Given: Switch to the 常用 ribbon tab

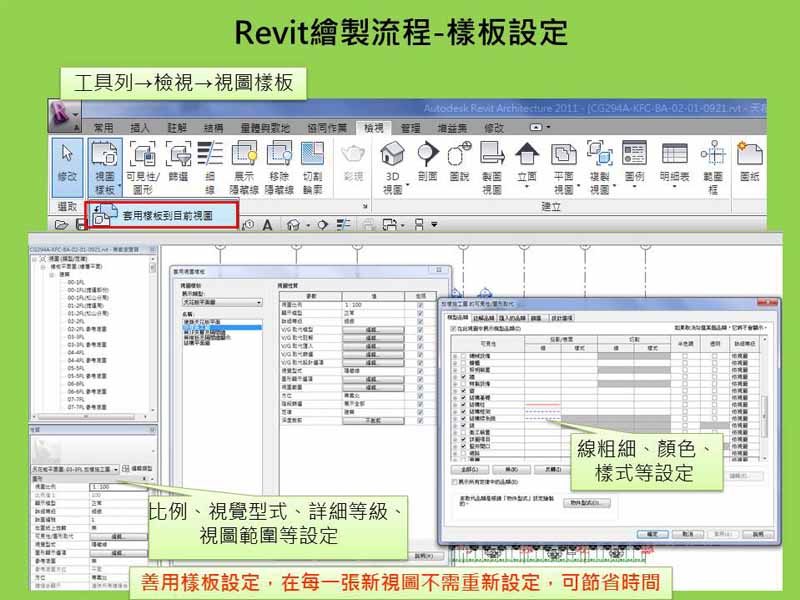Looking at the screenshot, I should pos(103,128).
